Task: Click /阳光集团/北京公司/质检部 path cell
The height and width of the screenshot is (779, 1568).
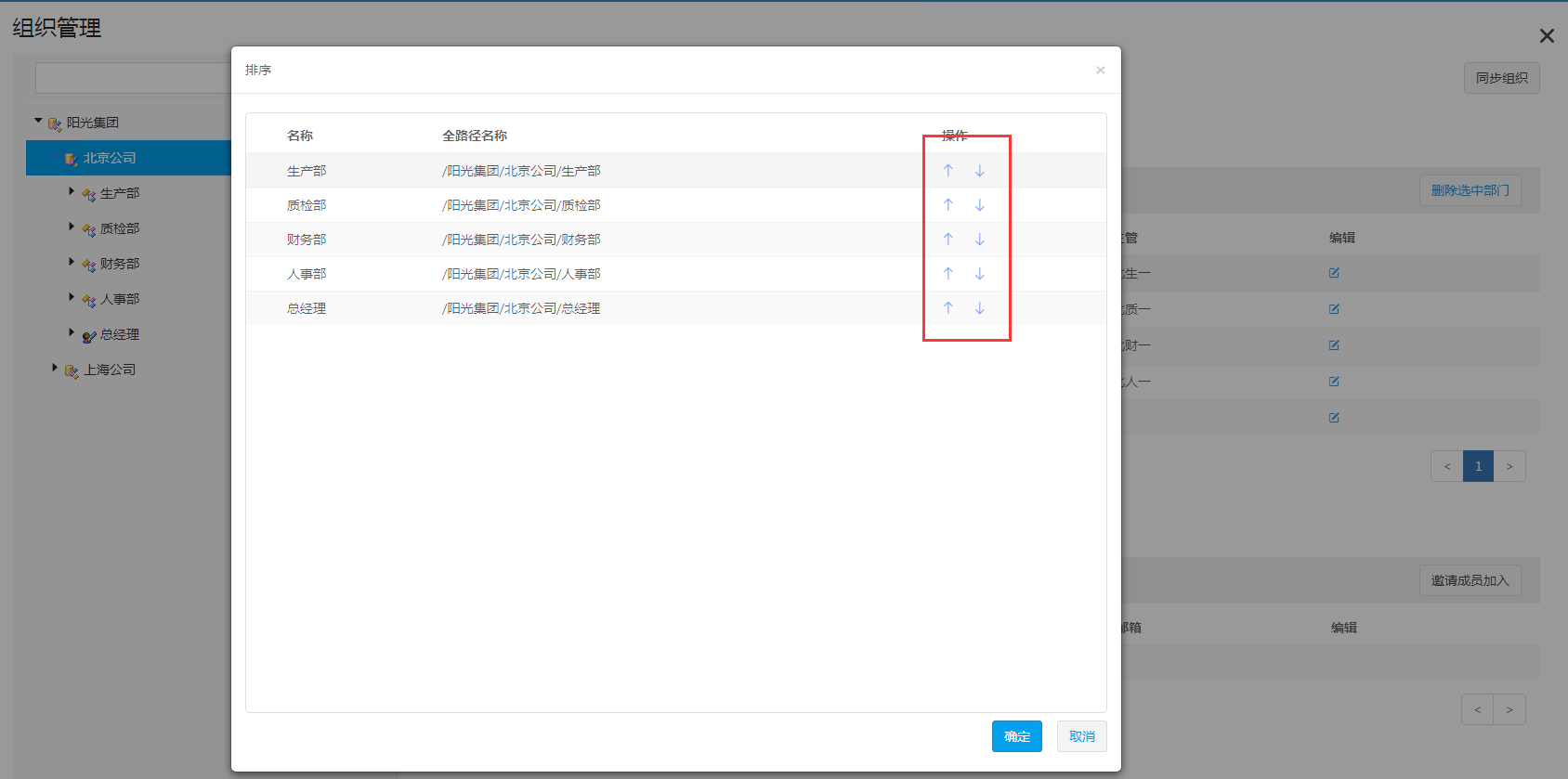Action: point(521,205)
